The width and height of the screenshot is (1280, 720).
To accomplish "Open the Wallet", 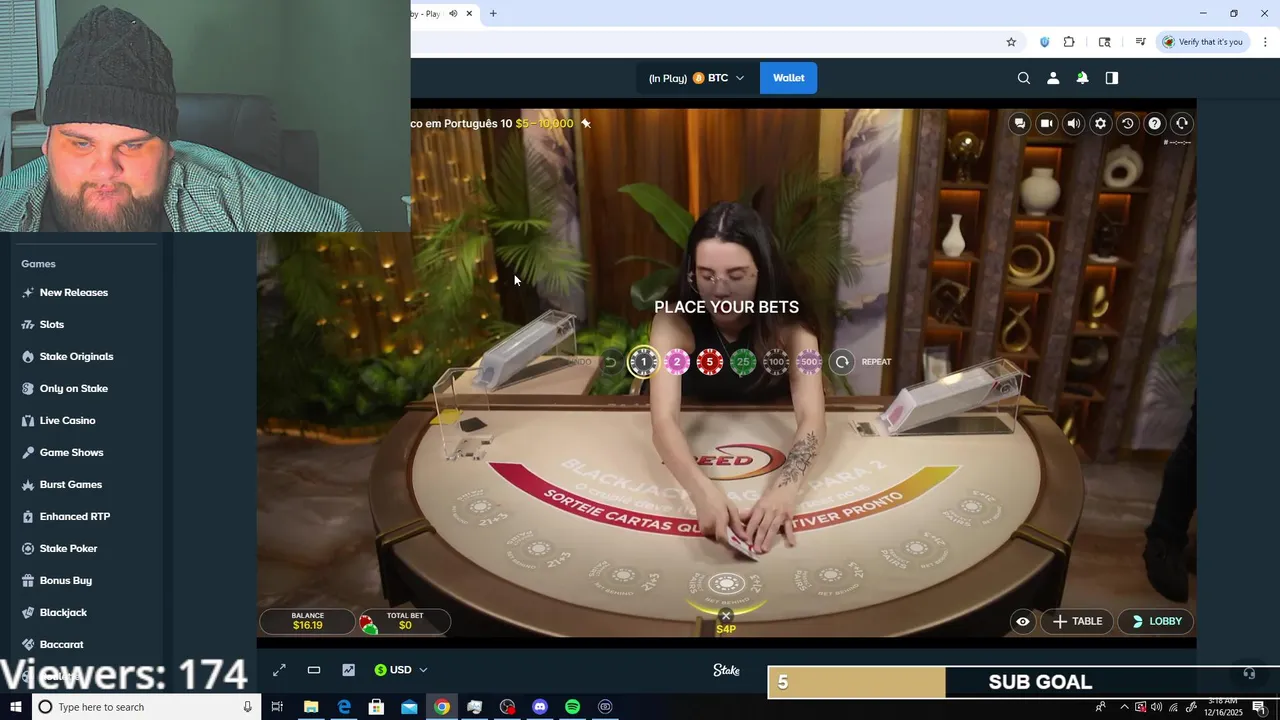I will tap(788, 78).
